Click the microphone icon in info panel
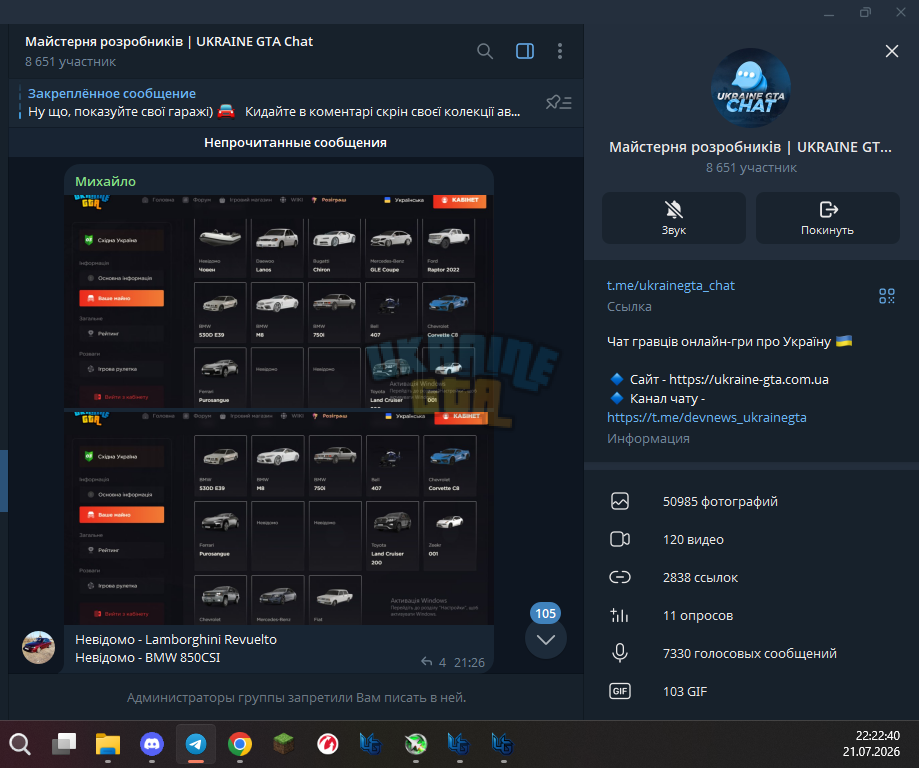The width and height of the screenshot is (919, 768). [620, 653]
